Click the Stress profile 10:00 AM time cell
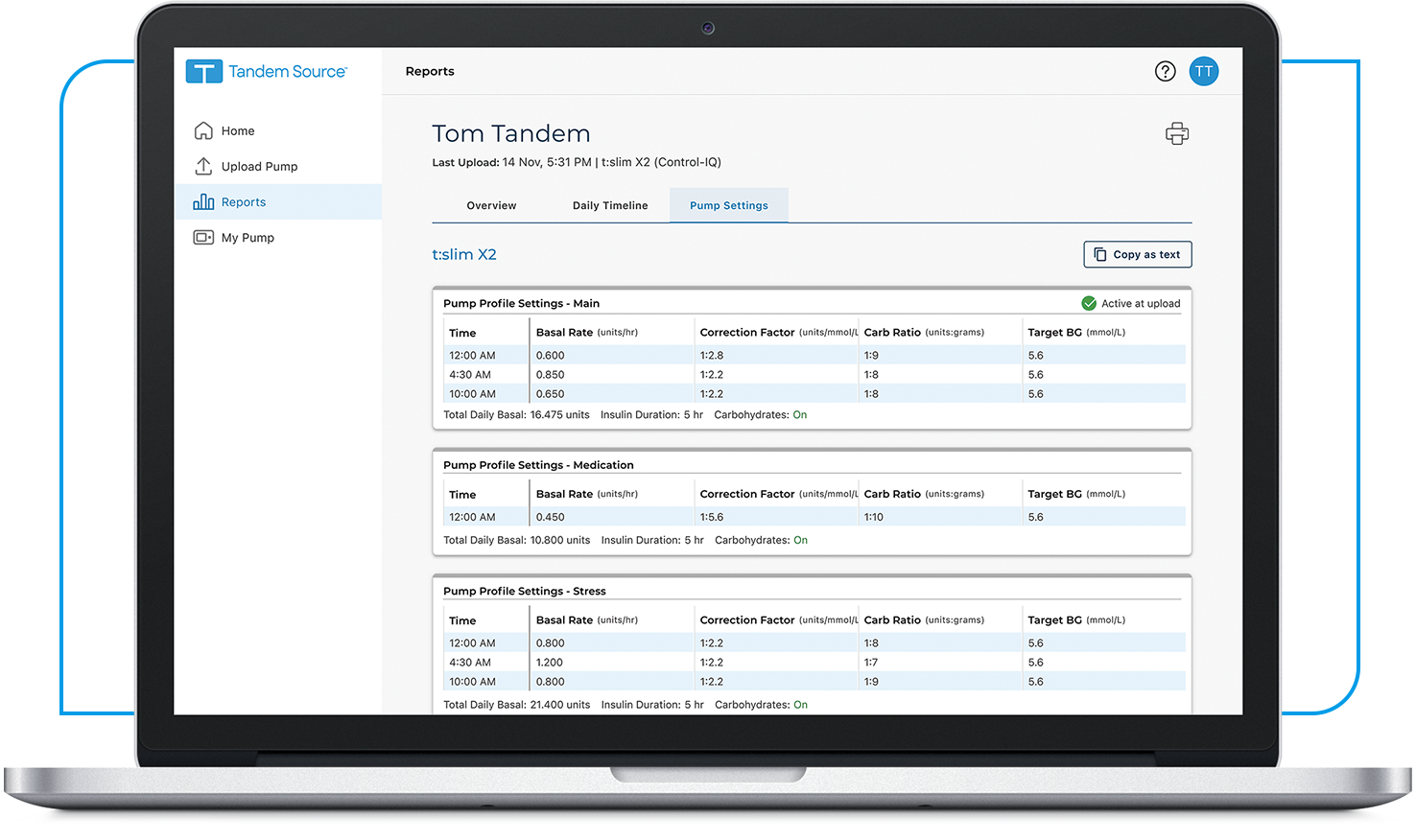This screenshot has width=1416, height=840. point(473,682)
